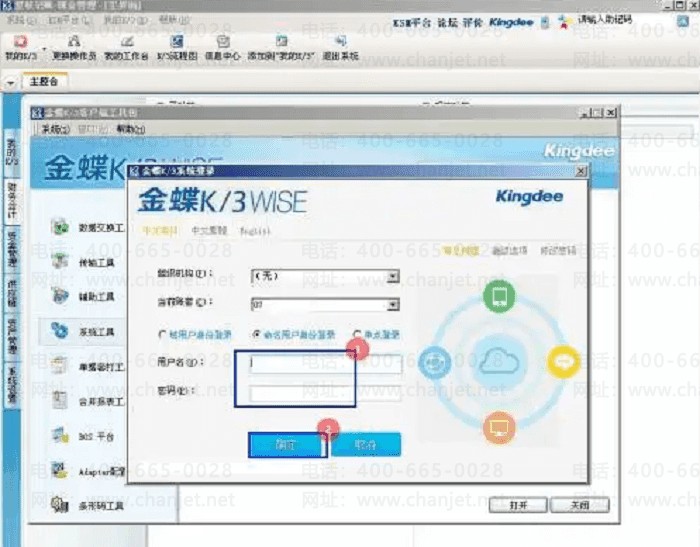The image size is (700, 547).
Task: Select Adapter配置 icon in tools list
Action: click(59, 471)
